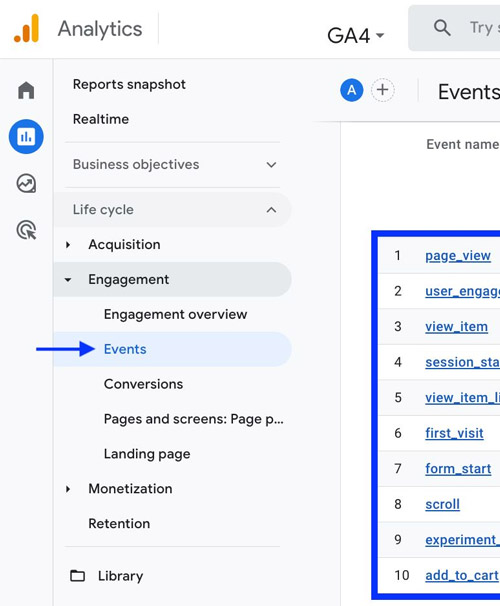The height and width of the screenshot is (606, 500).
Task: Open the page_view event link
Action: pyautogui.click(x=458, y=255)
